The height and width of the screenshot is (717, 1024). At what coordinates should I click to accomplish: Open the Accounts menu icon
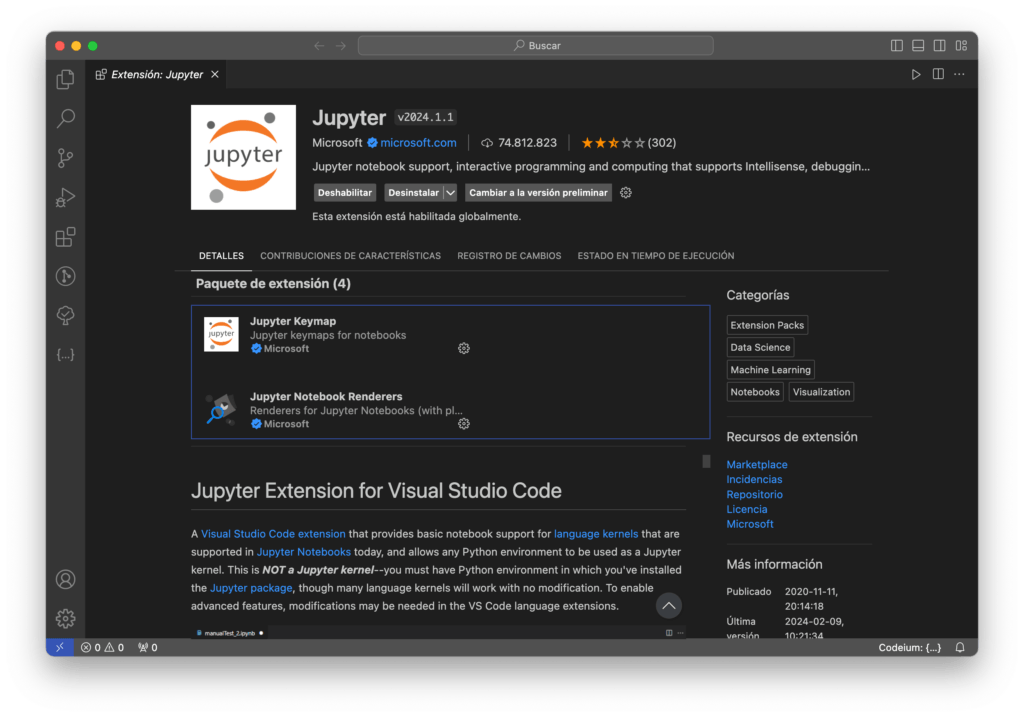(x=66, y=579)
